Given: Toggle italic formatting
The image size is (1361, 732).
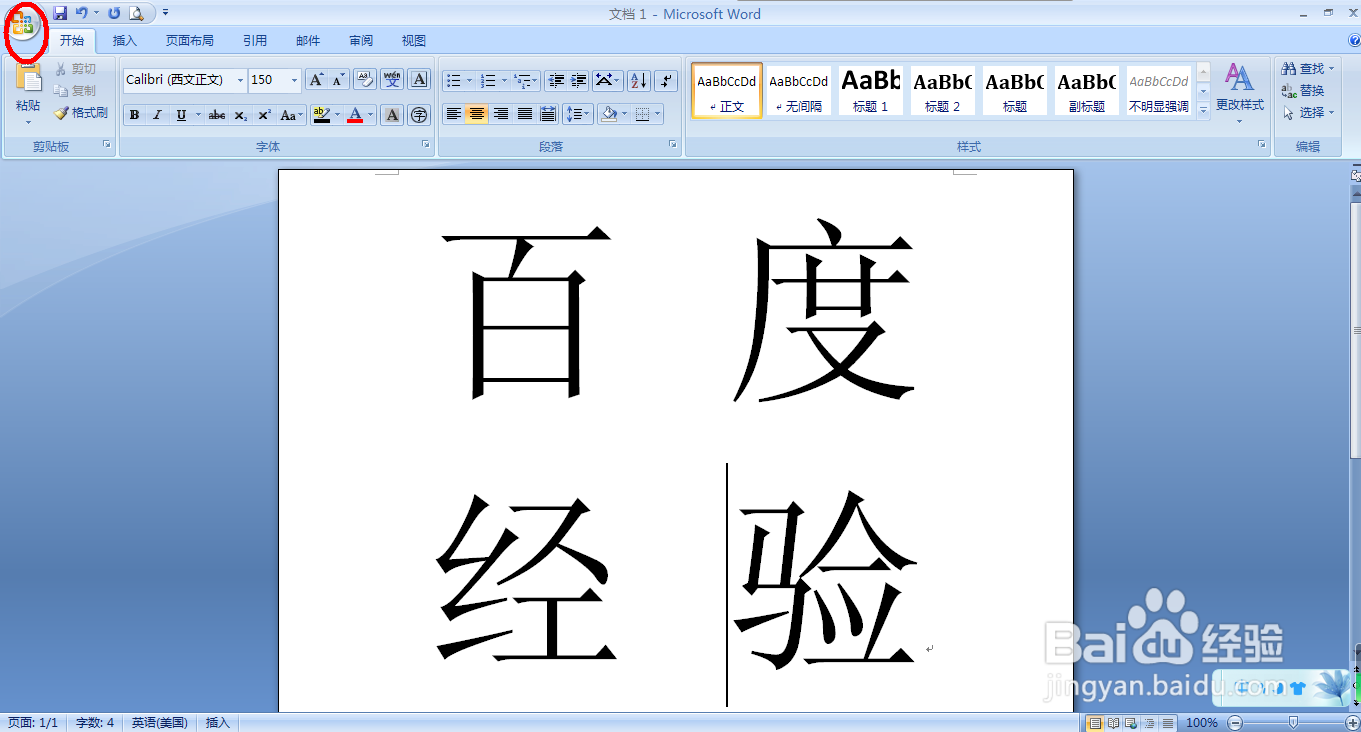Looking at the screenshot, I should (x=157, y=115).
